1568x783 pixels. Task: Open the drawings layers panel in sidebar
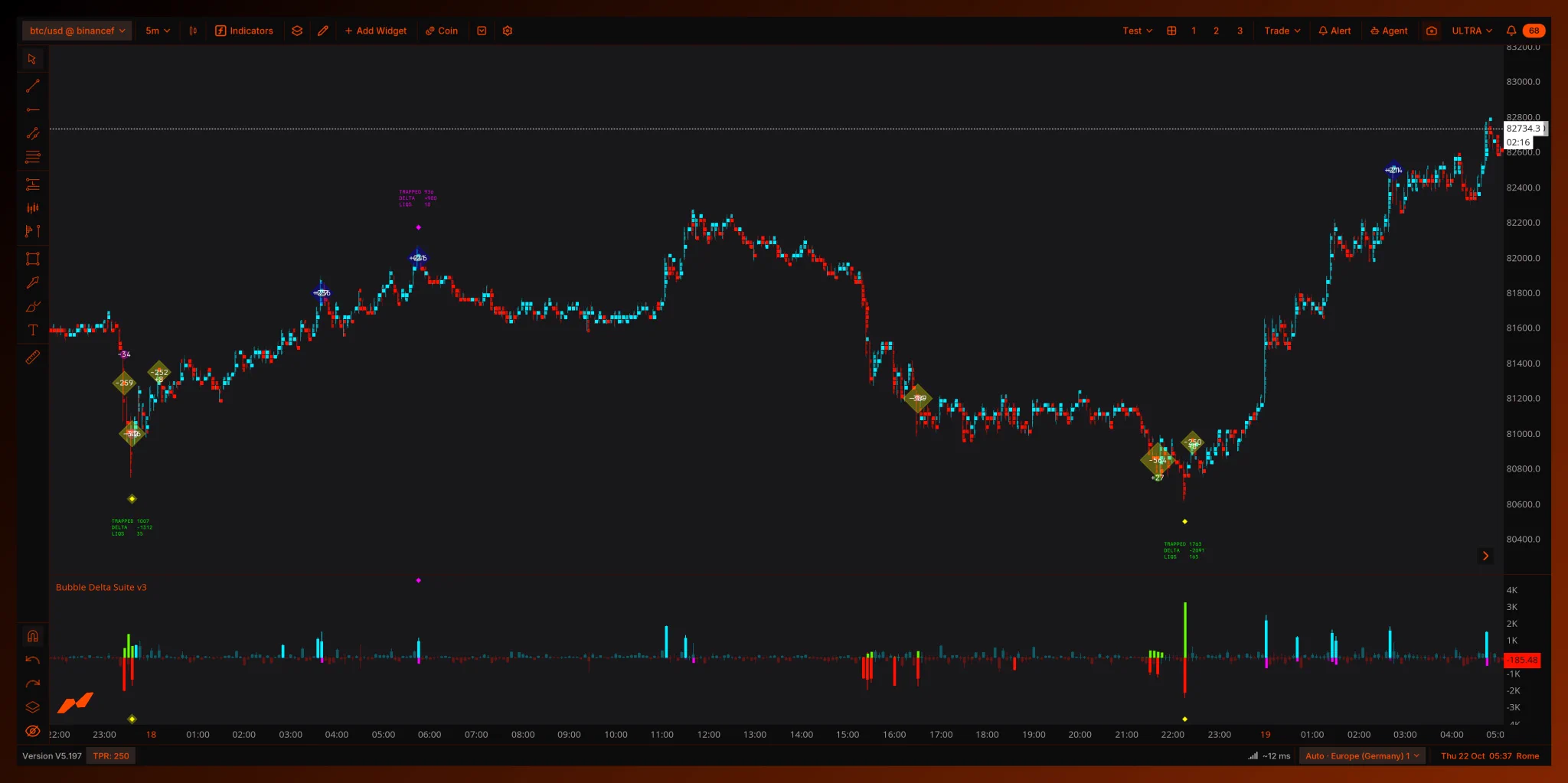32,707
